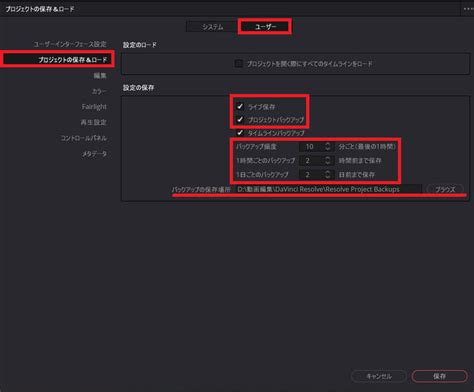Viewport: 474px width, 392px height.
Task: Select プロジェクトの保存&ロード in the sidebar
Action: pos(57,60)
